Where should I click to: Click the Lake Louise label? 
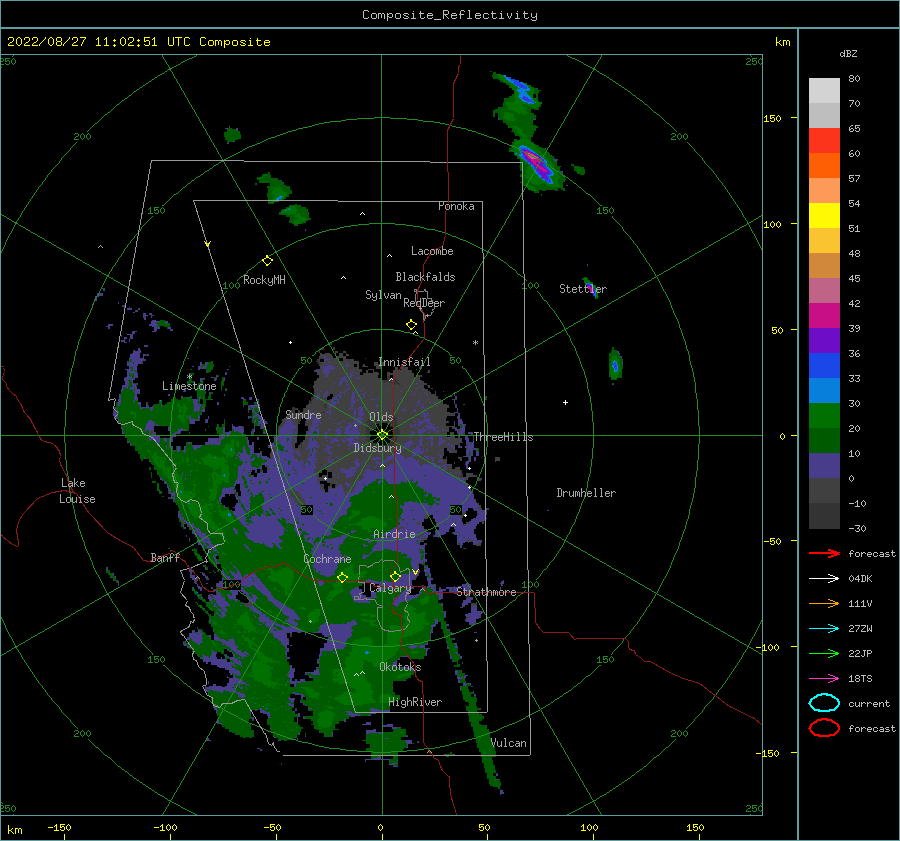click(x=77, y=491)
